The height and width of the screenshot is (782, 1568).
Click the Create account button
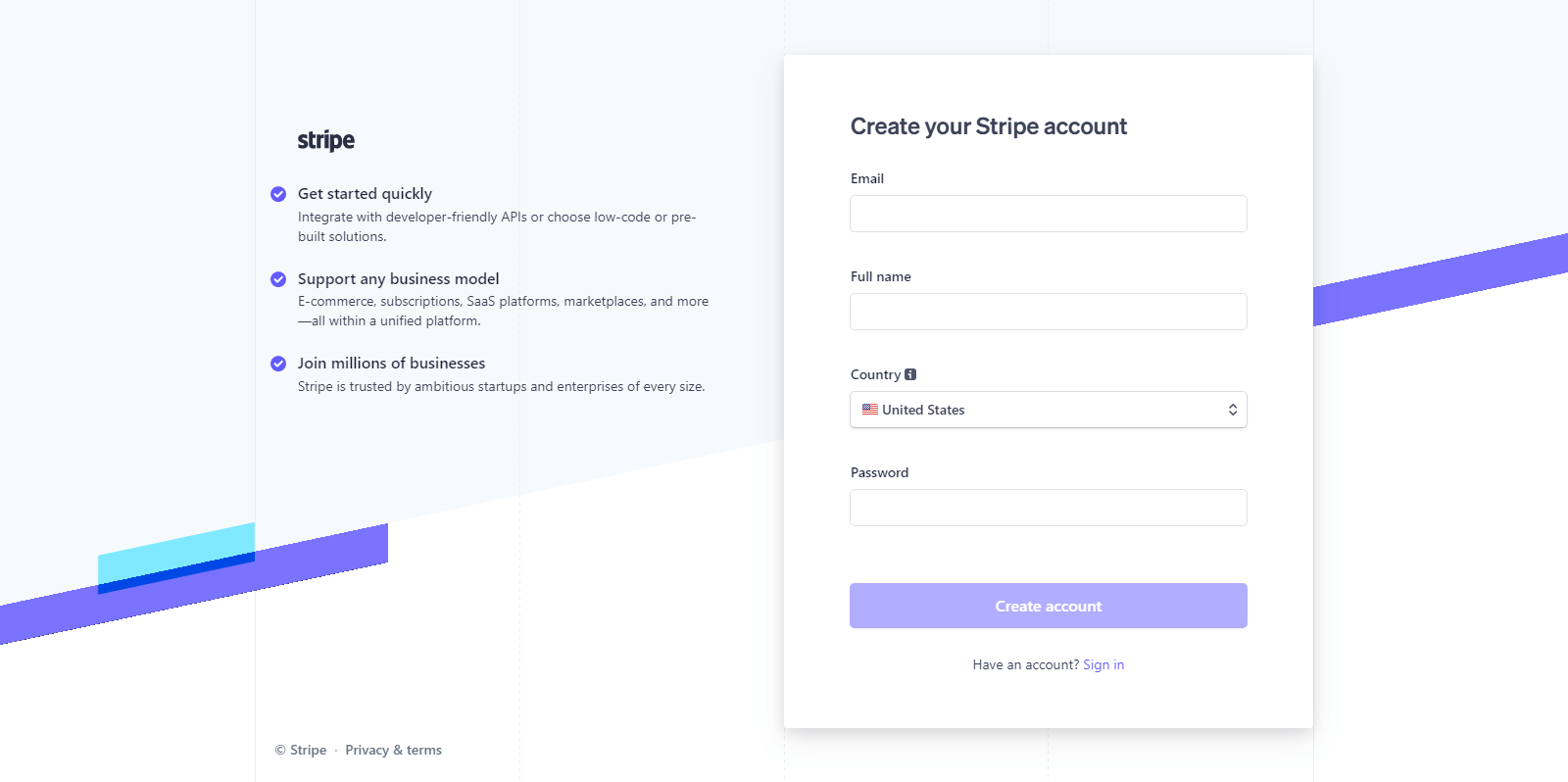(x=1049, y=606)
